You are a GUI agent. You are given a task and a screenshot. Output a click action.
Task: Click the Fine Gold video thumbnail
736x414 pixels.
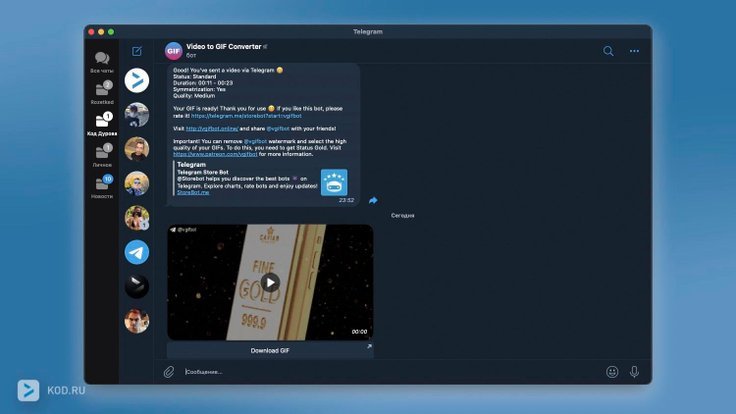pyautogui.click(x=270, y=283)
